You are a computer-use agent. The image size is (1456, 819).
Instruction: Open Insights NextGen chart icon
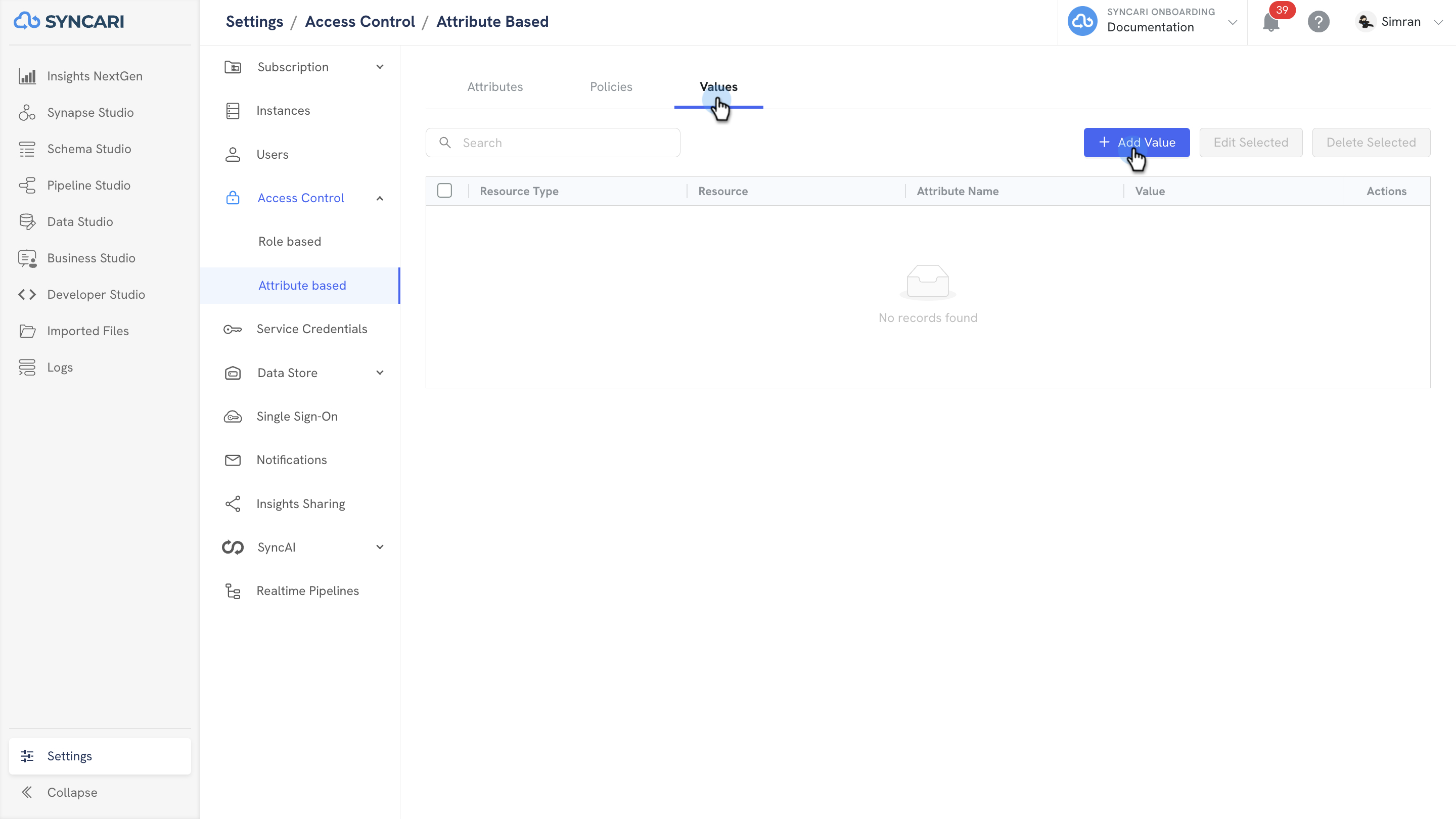point(27,76)
